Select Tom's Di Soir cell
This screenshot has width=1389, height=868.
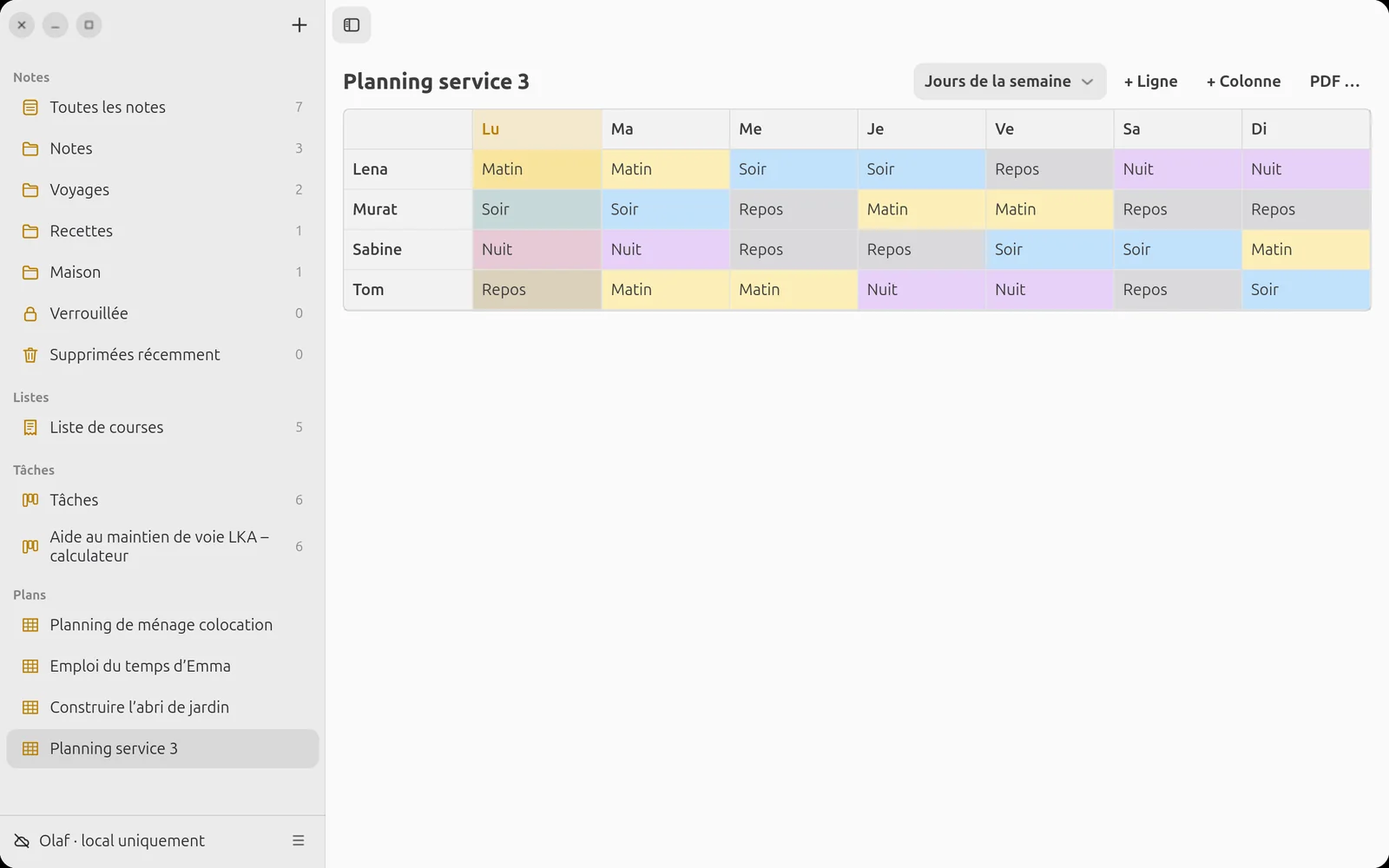click(x=1306, y=290)
